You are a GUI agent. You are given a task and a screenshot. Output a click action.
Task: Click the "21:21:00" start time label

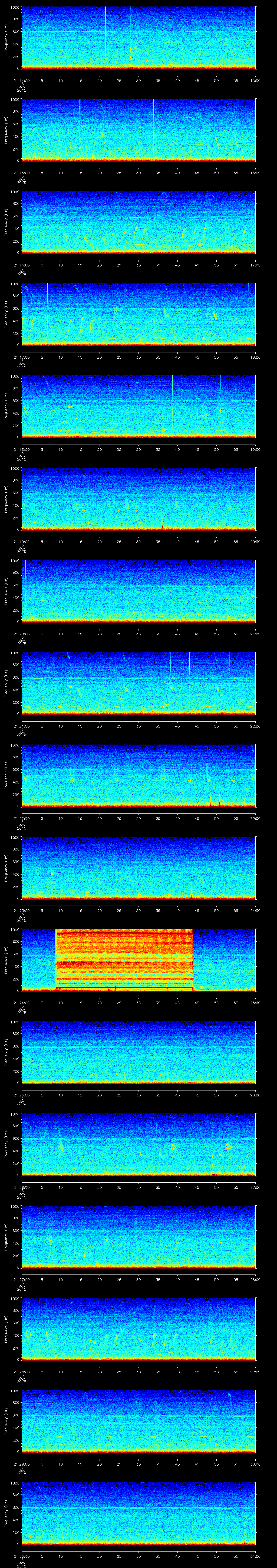point(21,726)
